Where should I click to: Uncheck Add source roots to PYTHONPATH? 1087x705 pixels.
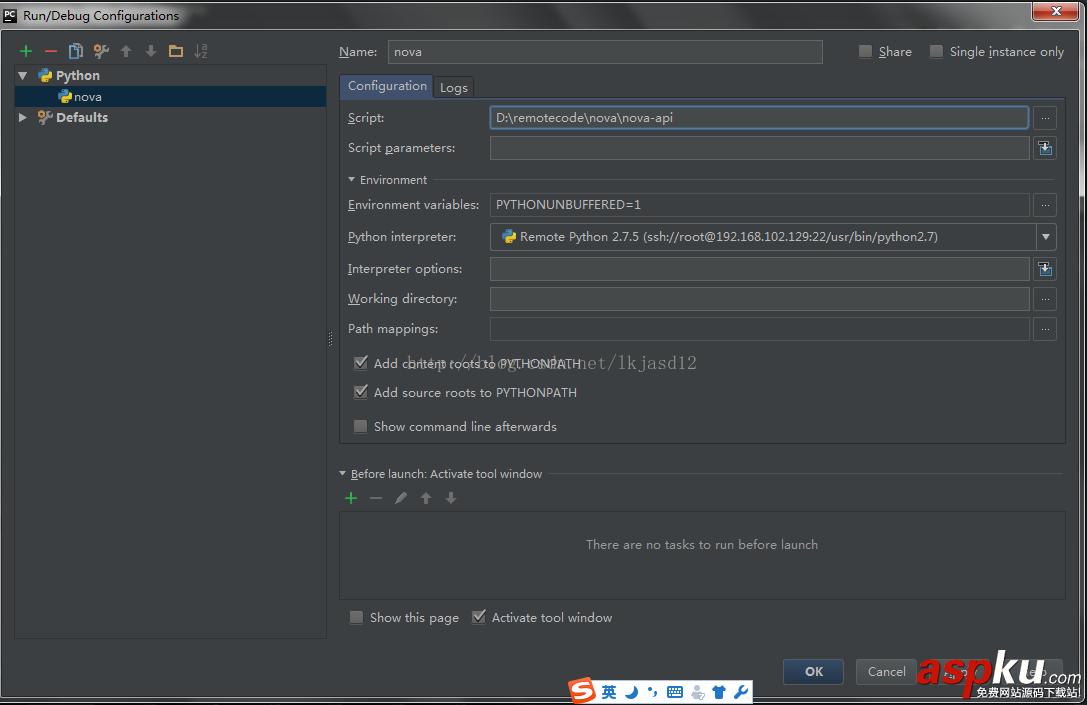(x=360, y=392)
